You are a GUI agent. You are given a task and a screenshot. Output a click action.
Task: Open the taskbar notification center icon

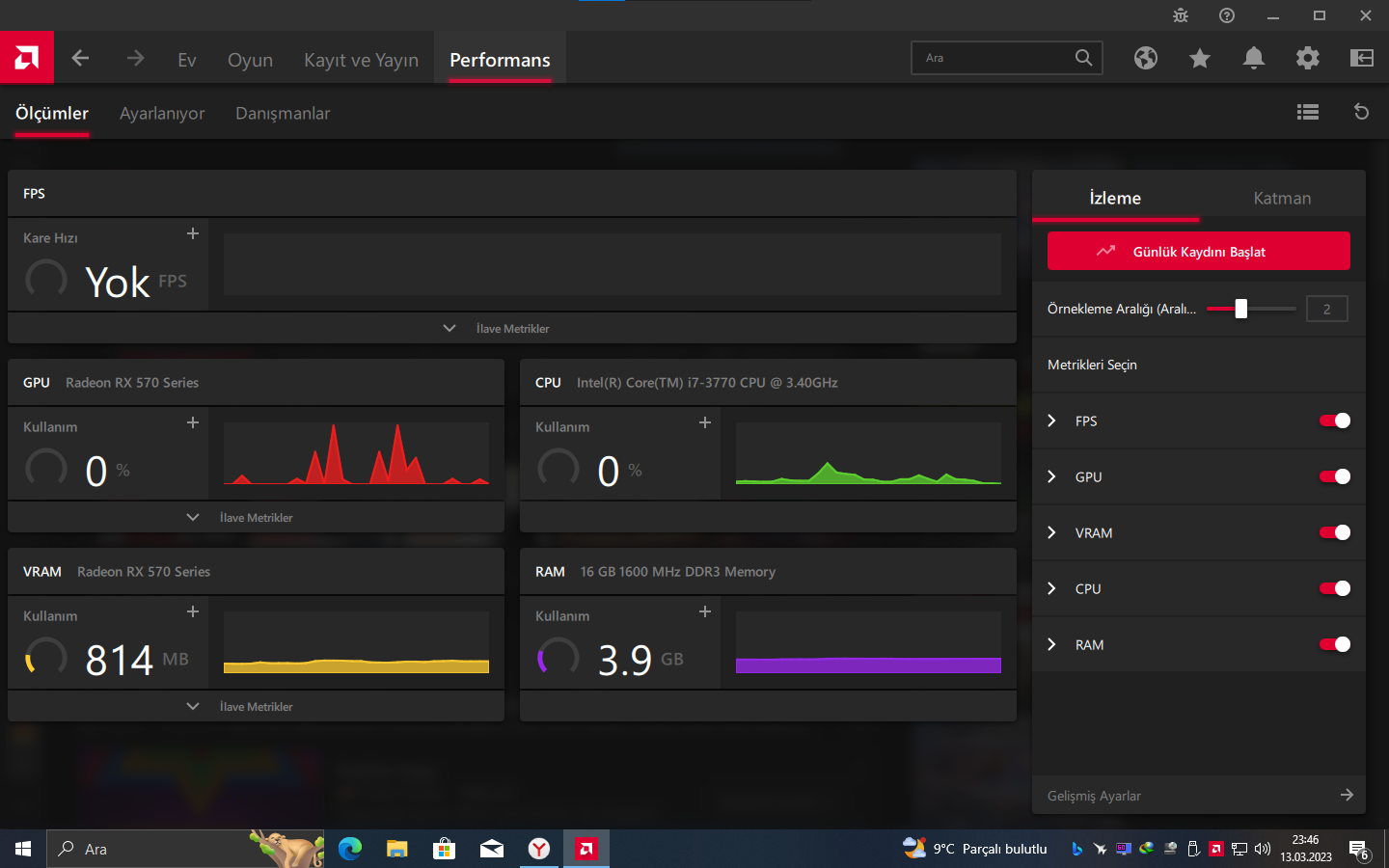click(x=1359, y=850)
